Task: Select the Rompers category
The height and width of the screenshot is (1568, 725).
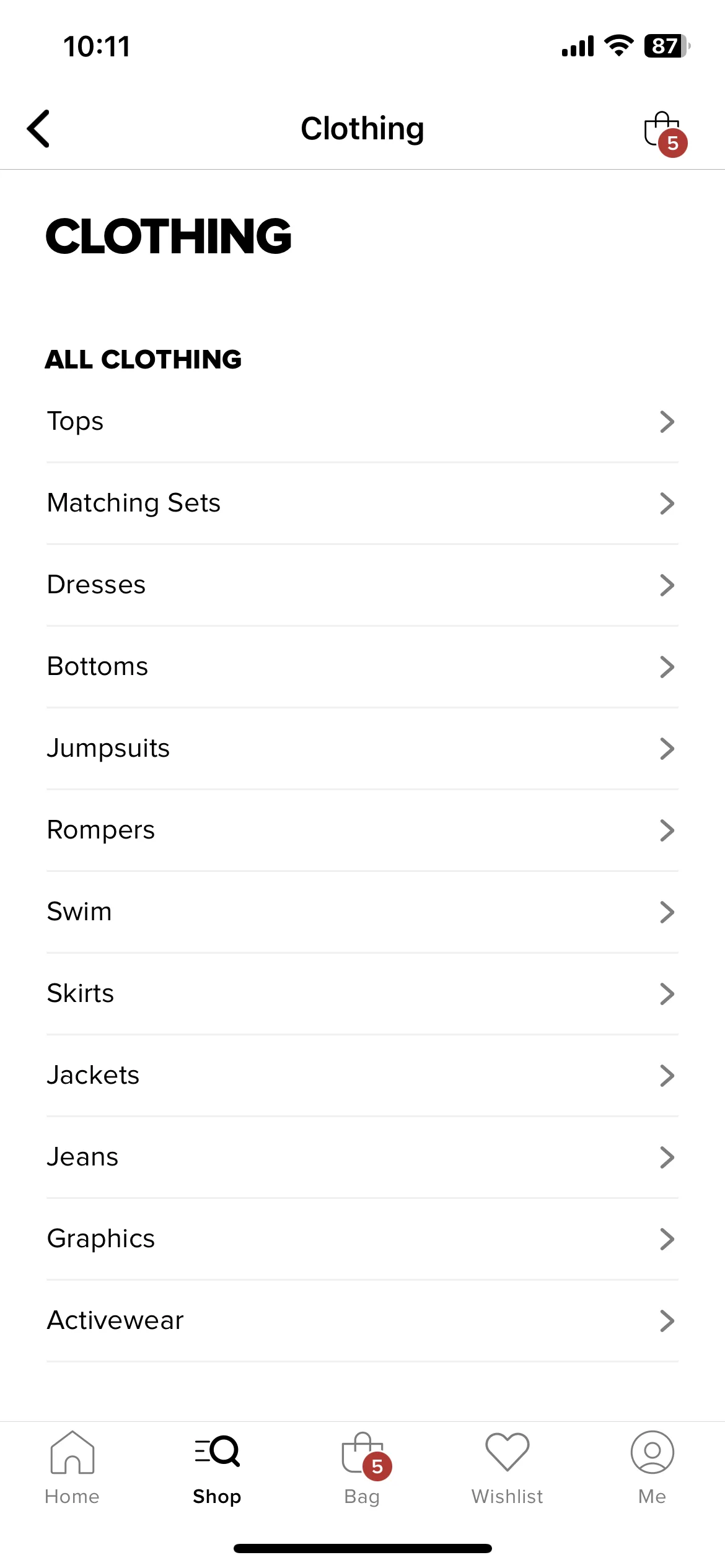Action: 362,830
